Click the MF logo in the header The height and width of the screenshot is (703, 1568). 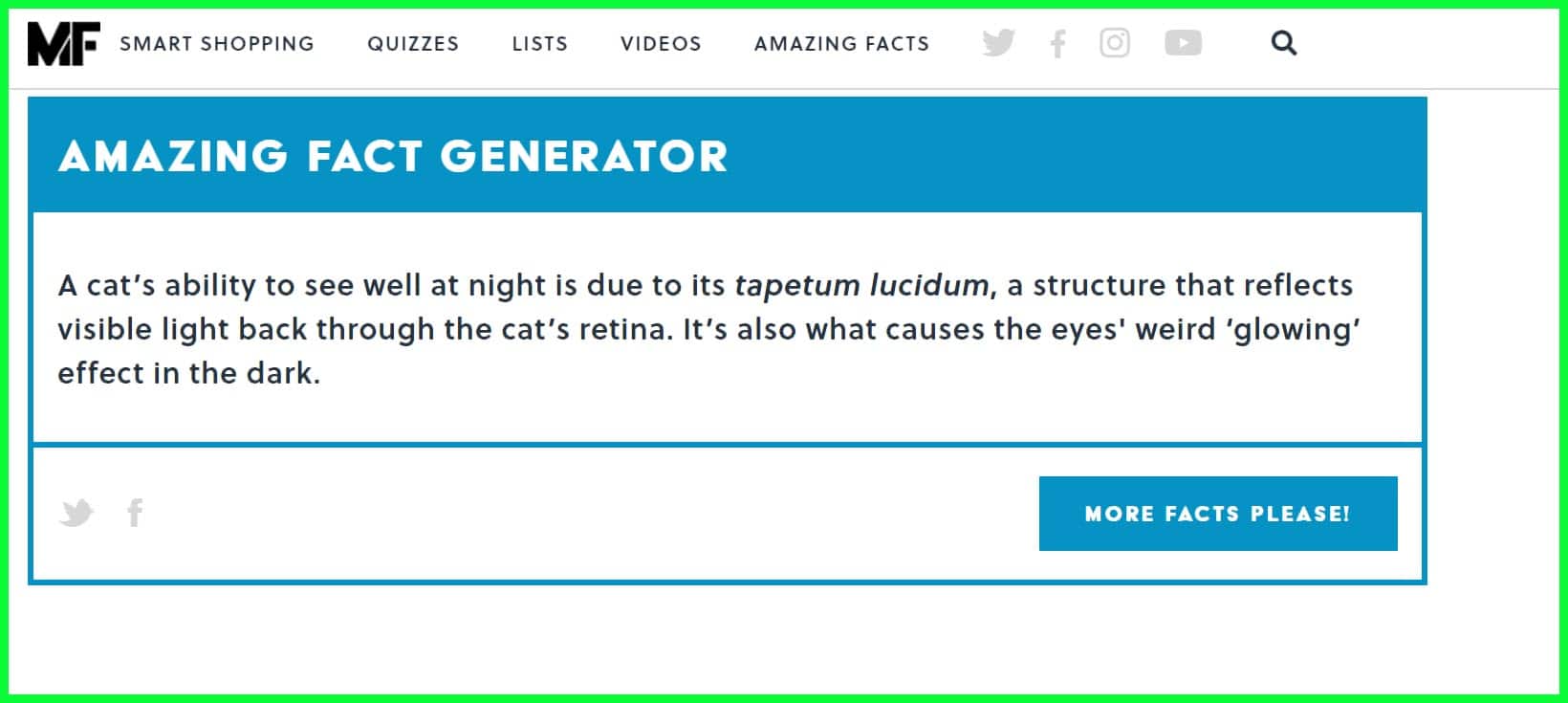(64, 44)
